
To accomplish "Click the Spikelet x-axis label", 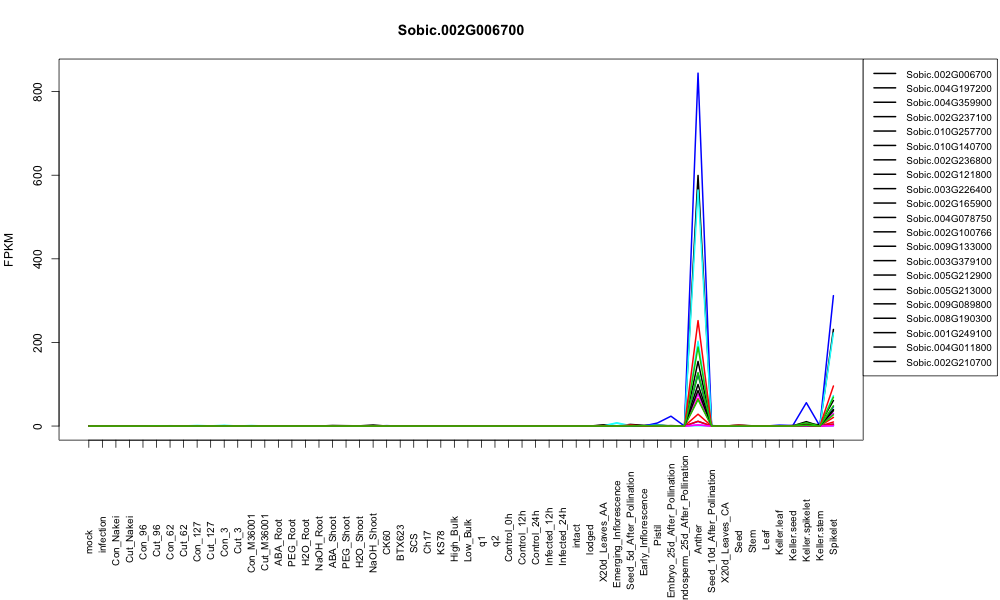I will 834,536.
